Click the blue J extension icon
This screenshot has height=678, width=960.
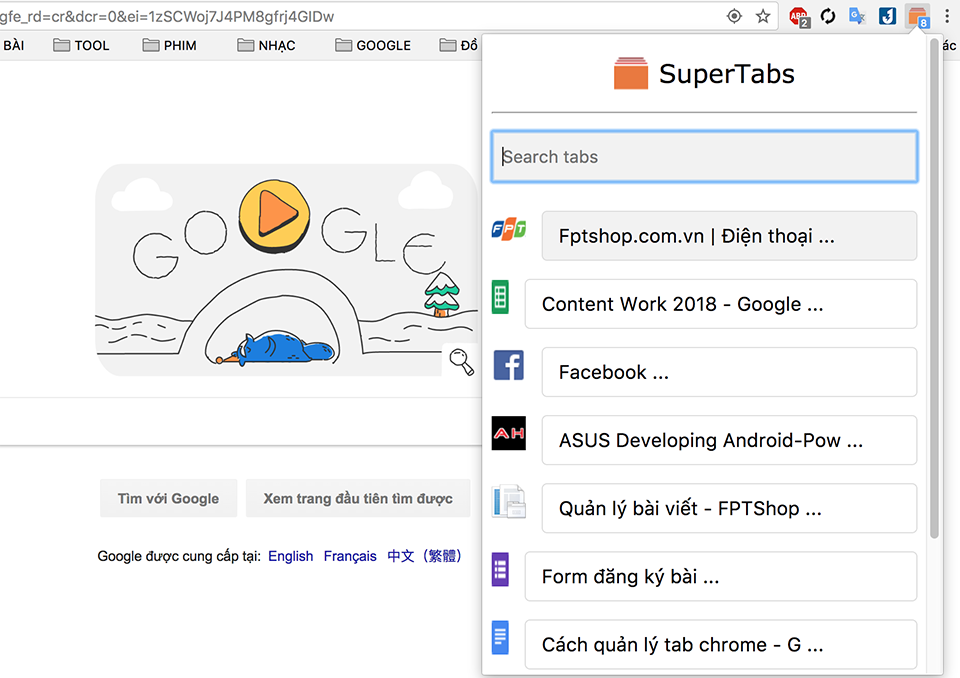click(887, 16)
